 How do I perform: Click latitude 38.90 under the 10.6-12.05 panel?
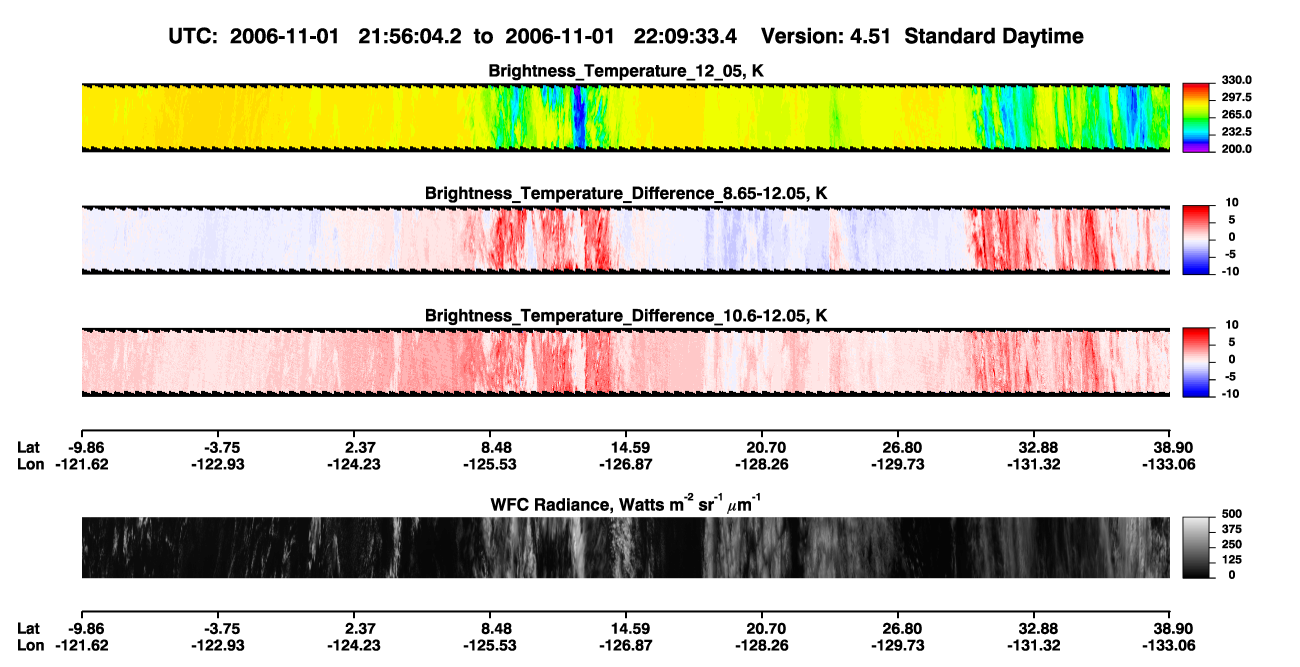pos(1174,448)
